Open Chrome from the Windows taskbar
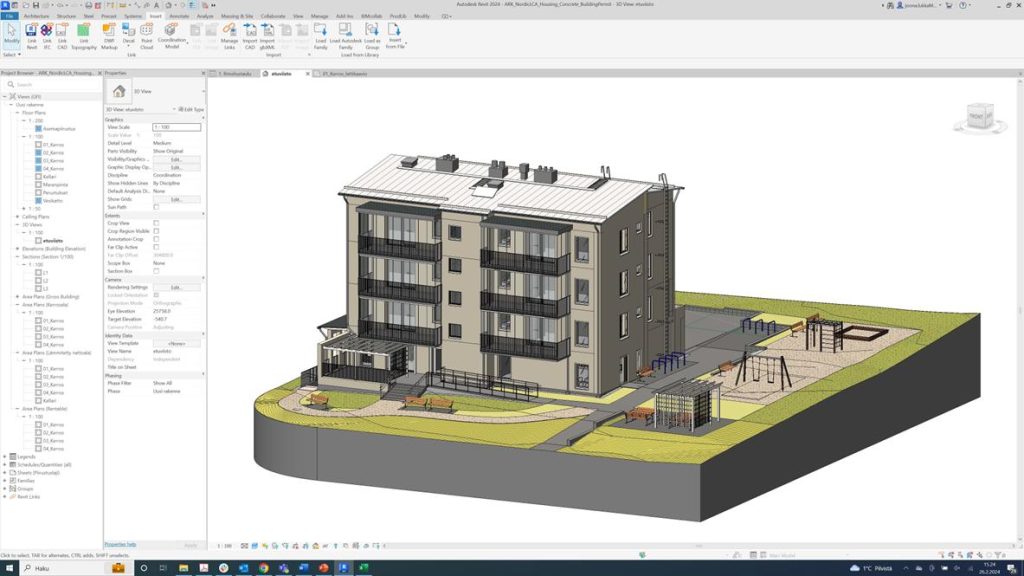 (x=264, y=568)
